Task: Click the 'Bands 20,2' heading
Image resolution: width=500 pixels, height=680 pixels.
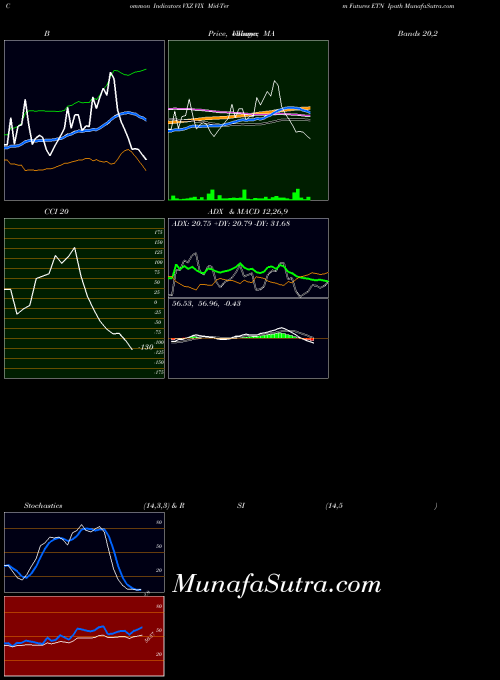Action: point(418,33)
